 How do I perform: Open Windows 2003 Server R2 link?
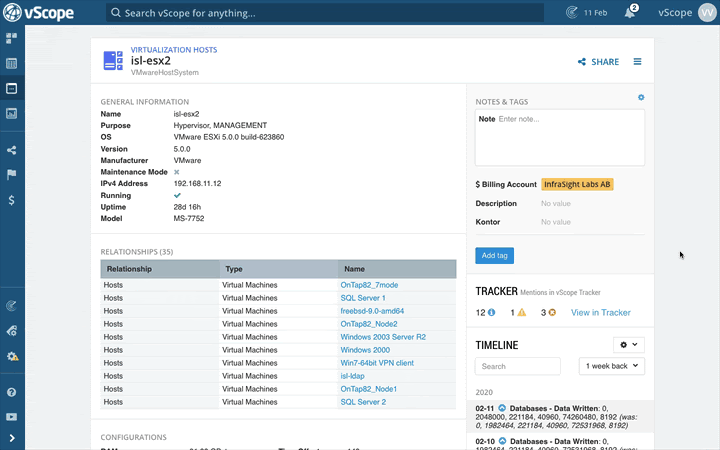click(383, 337)
